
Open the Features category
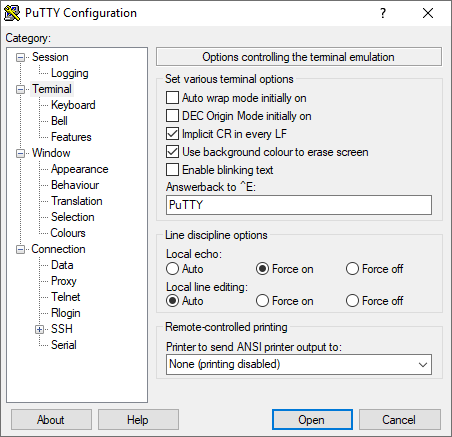71,137
